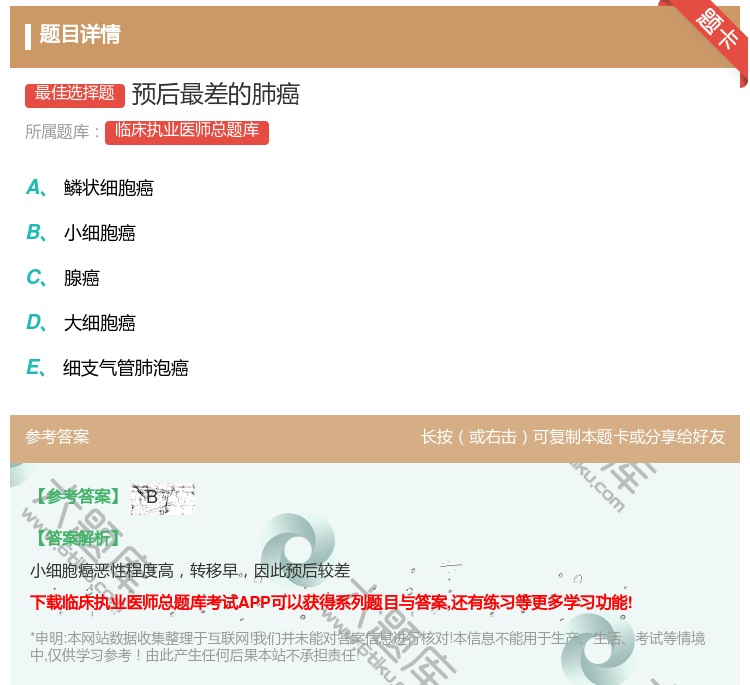Click the question title 预后最差的肺癌

coord(216,94)
